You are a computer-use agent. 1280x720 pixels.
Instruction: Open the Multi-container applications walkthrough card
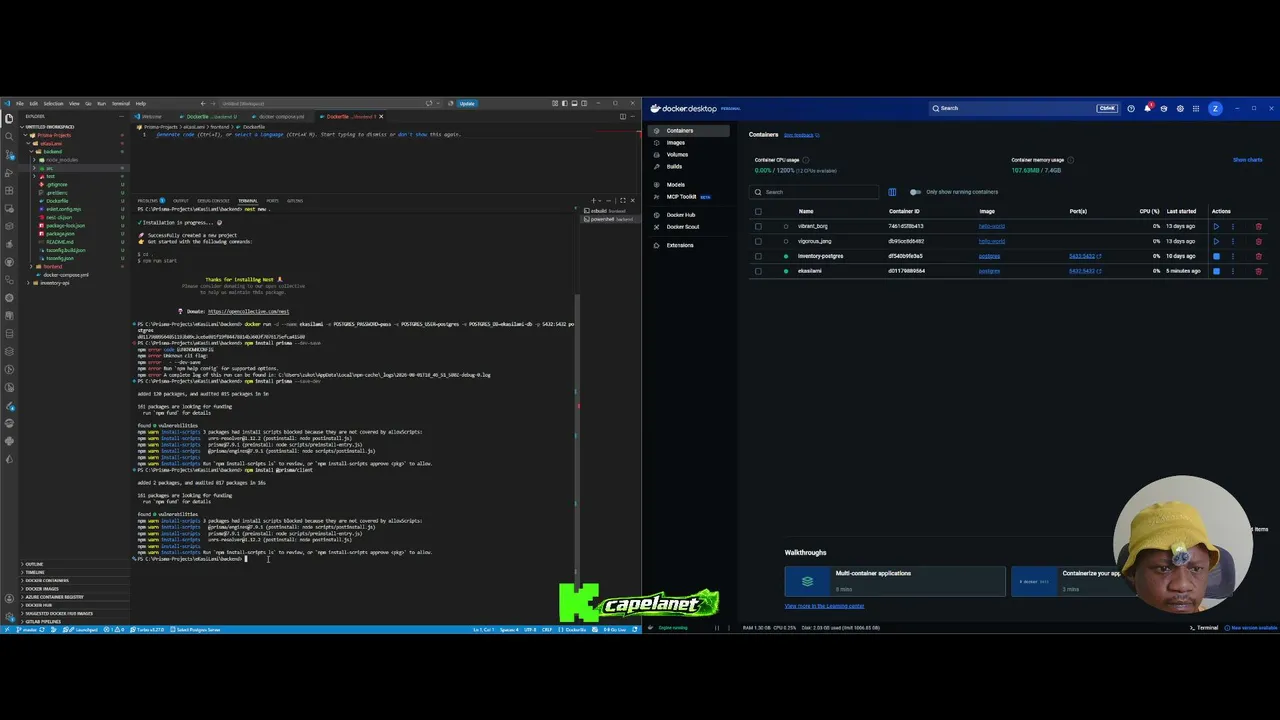pyautogui.click(x=895, y=581)
